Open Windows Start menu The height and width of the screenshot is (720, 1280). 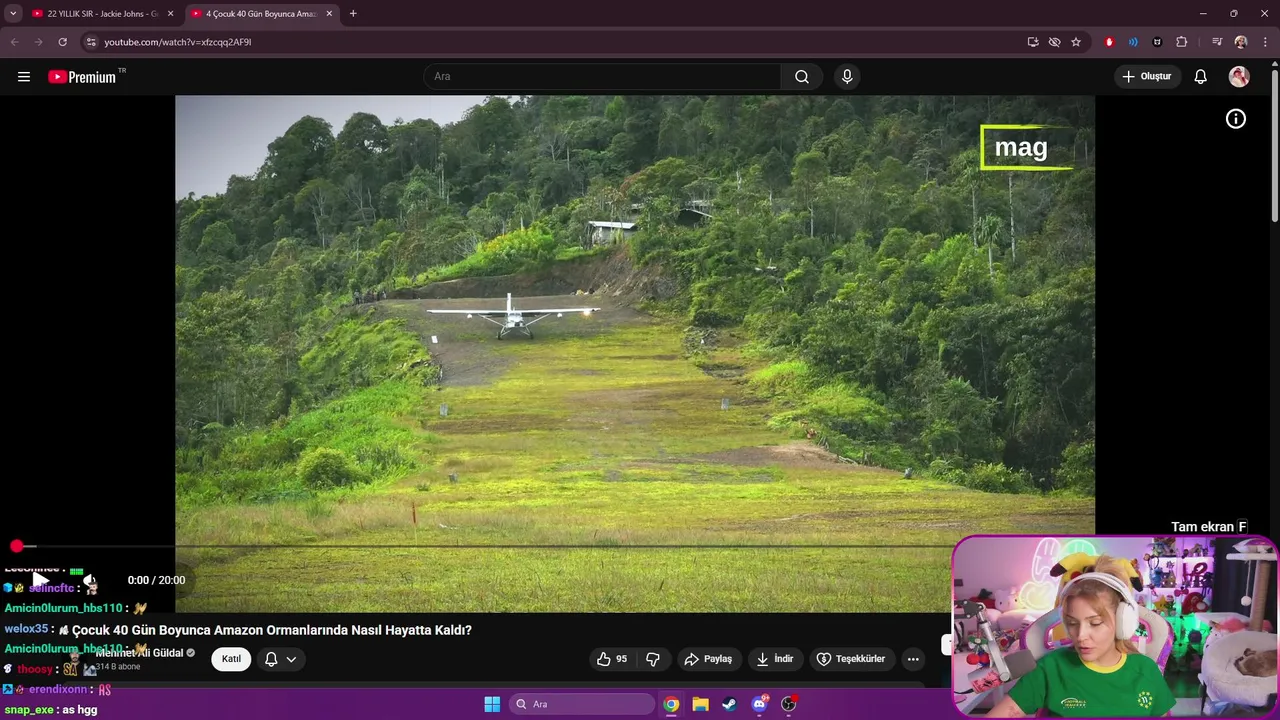tap(492, 704)
